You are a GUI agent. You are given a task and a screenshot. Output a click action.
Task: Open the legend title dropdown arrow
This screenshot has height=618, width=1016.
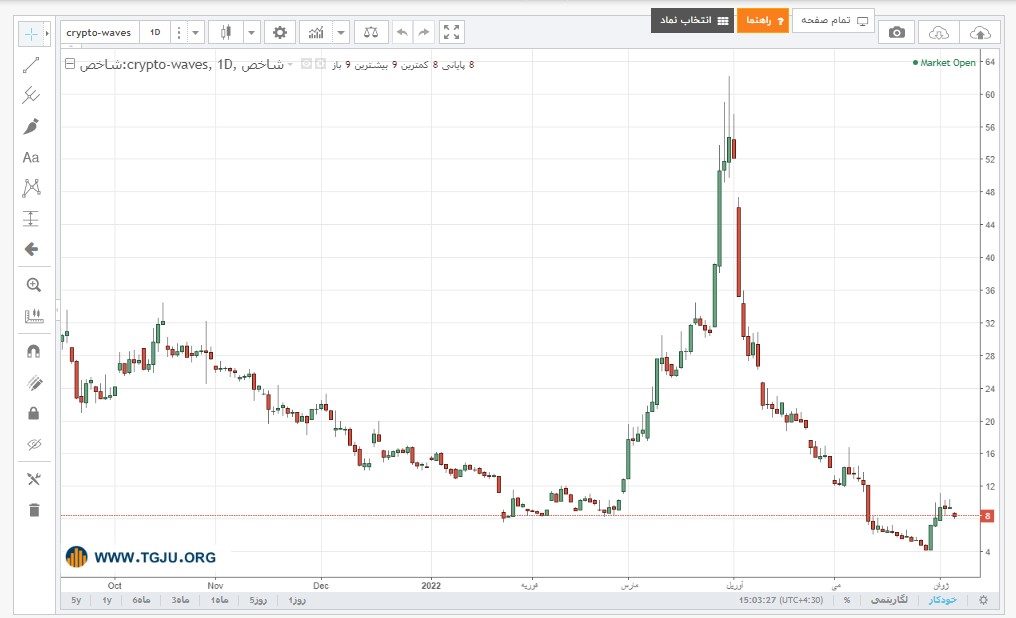(290, 64)
